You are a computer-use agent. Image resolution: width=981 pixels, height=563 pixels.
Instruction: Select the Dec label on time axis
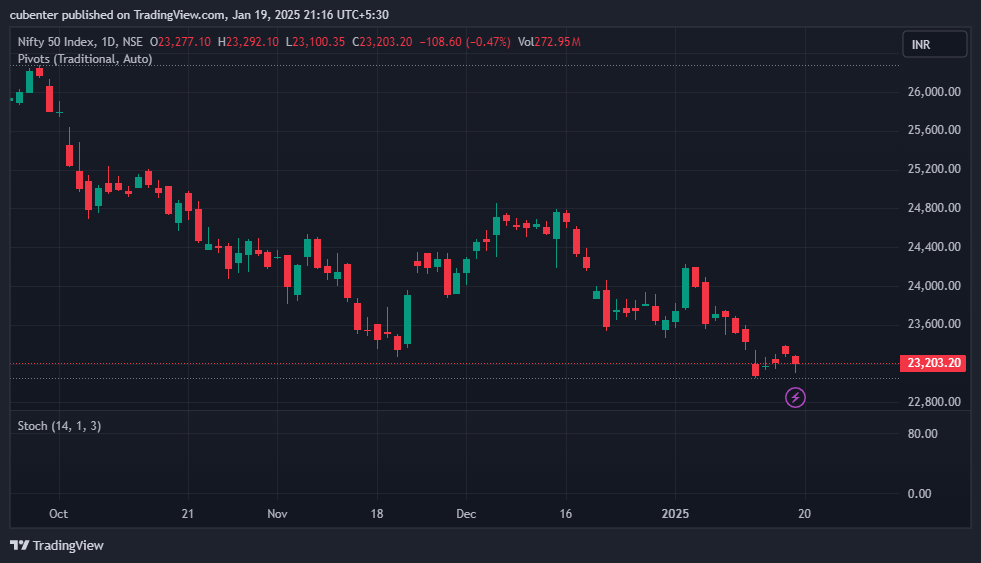465,513
